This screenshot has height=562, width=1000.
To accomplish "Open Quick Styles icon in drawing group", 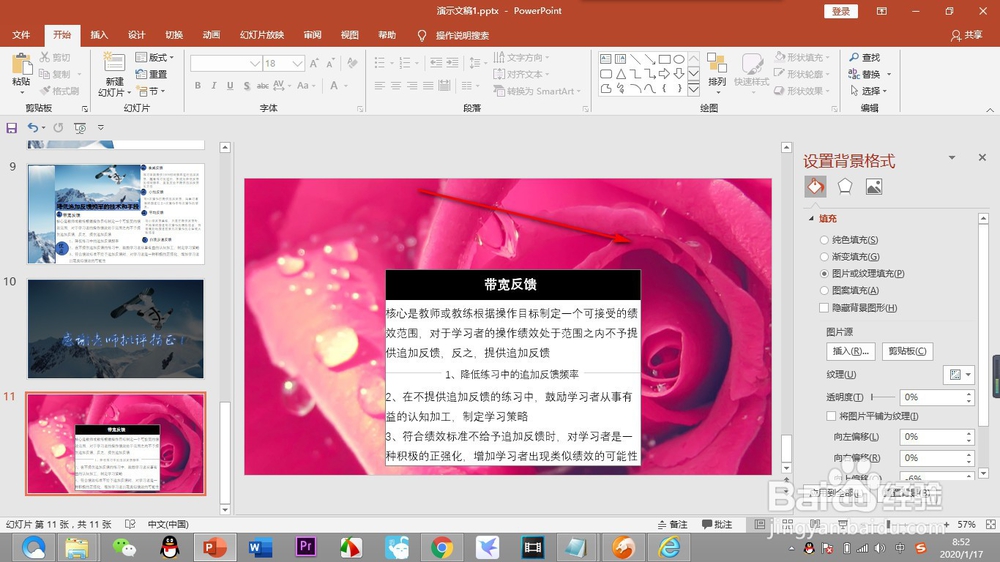I will [752, 64].
